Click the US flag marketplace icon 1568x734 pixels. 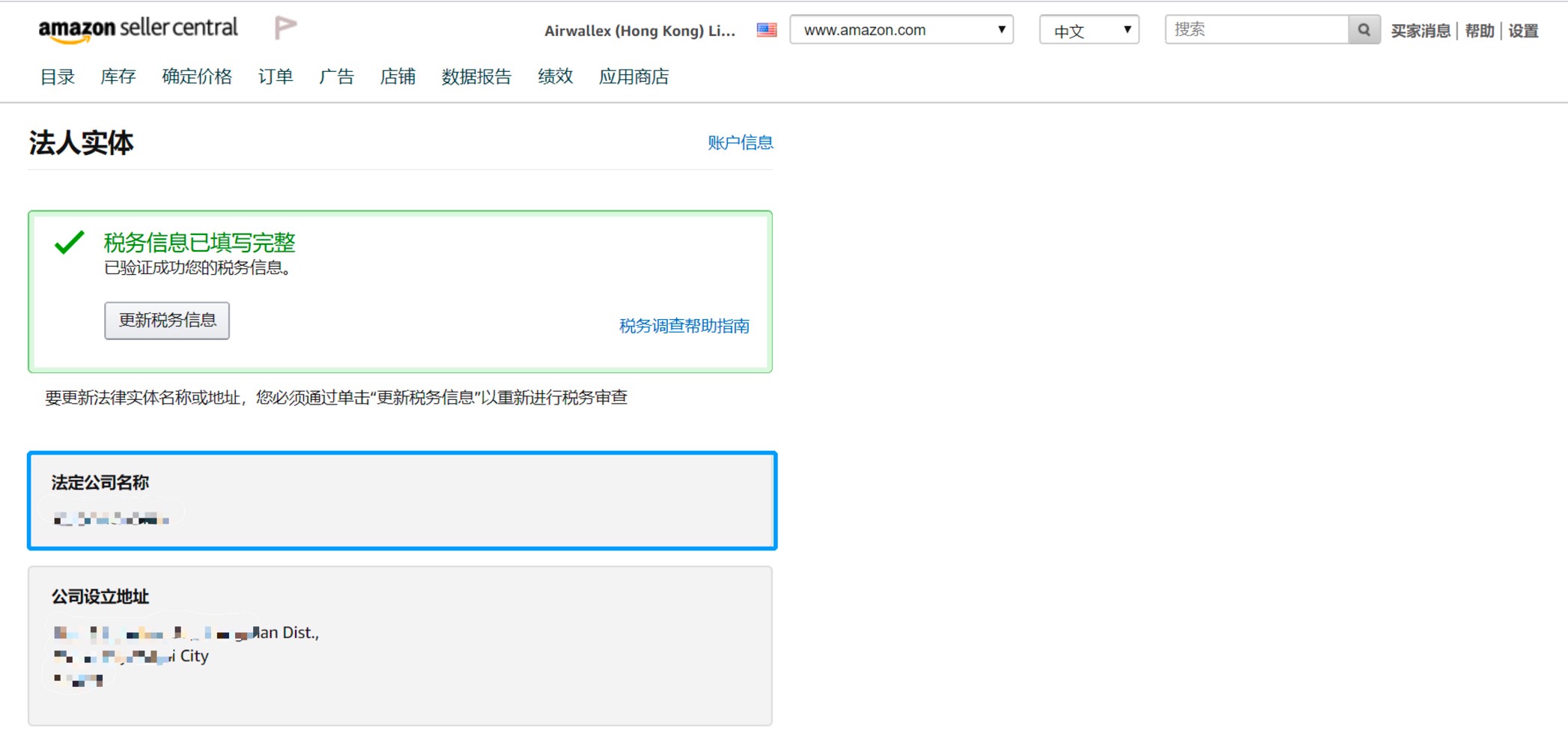coord(766,30)
